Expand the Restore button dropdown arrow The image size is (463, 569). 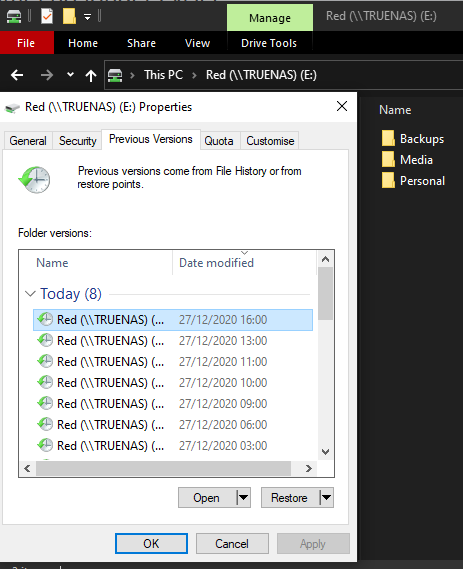point(327,498)
